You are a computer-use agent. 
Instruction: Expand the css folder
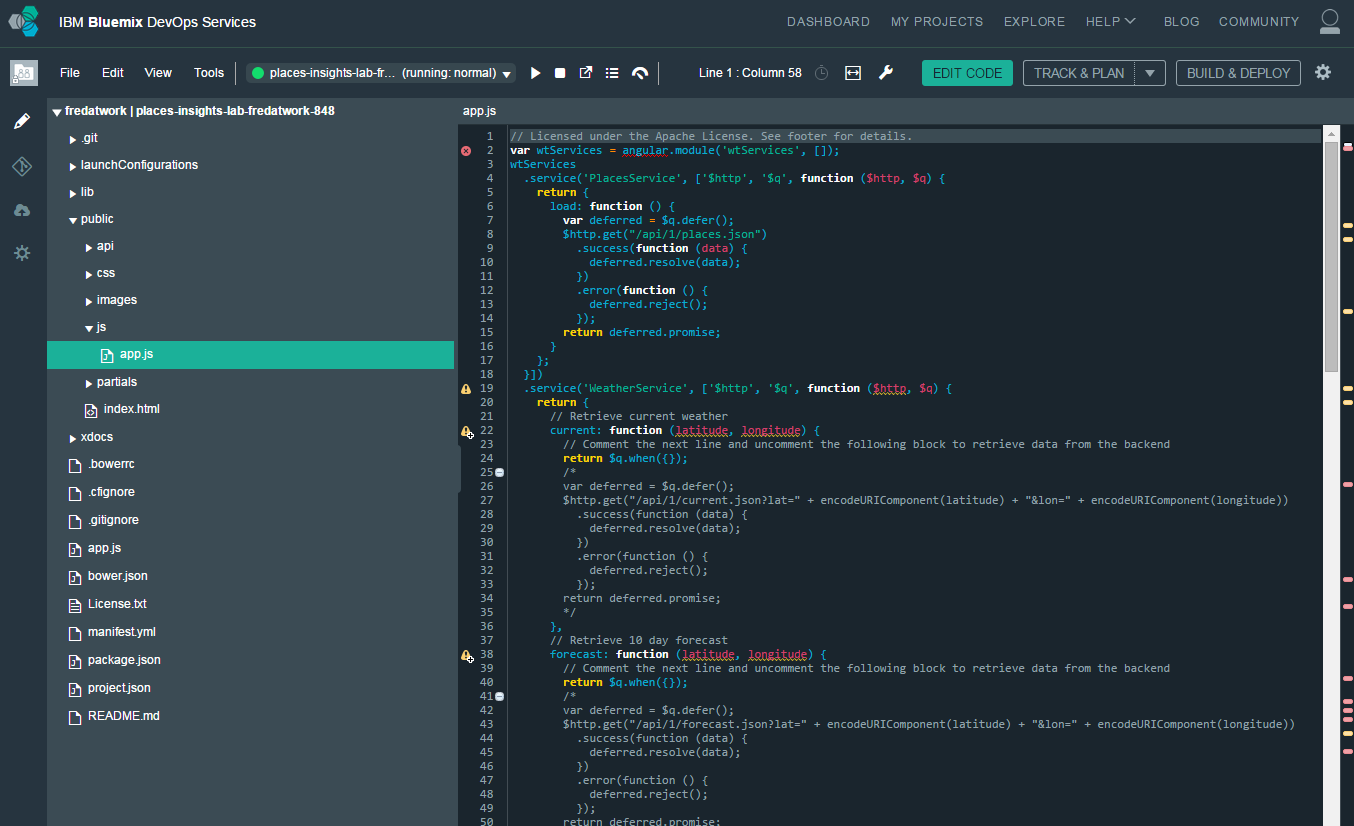[89, 274]
